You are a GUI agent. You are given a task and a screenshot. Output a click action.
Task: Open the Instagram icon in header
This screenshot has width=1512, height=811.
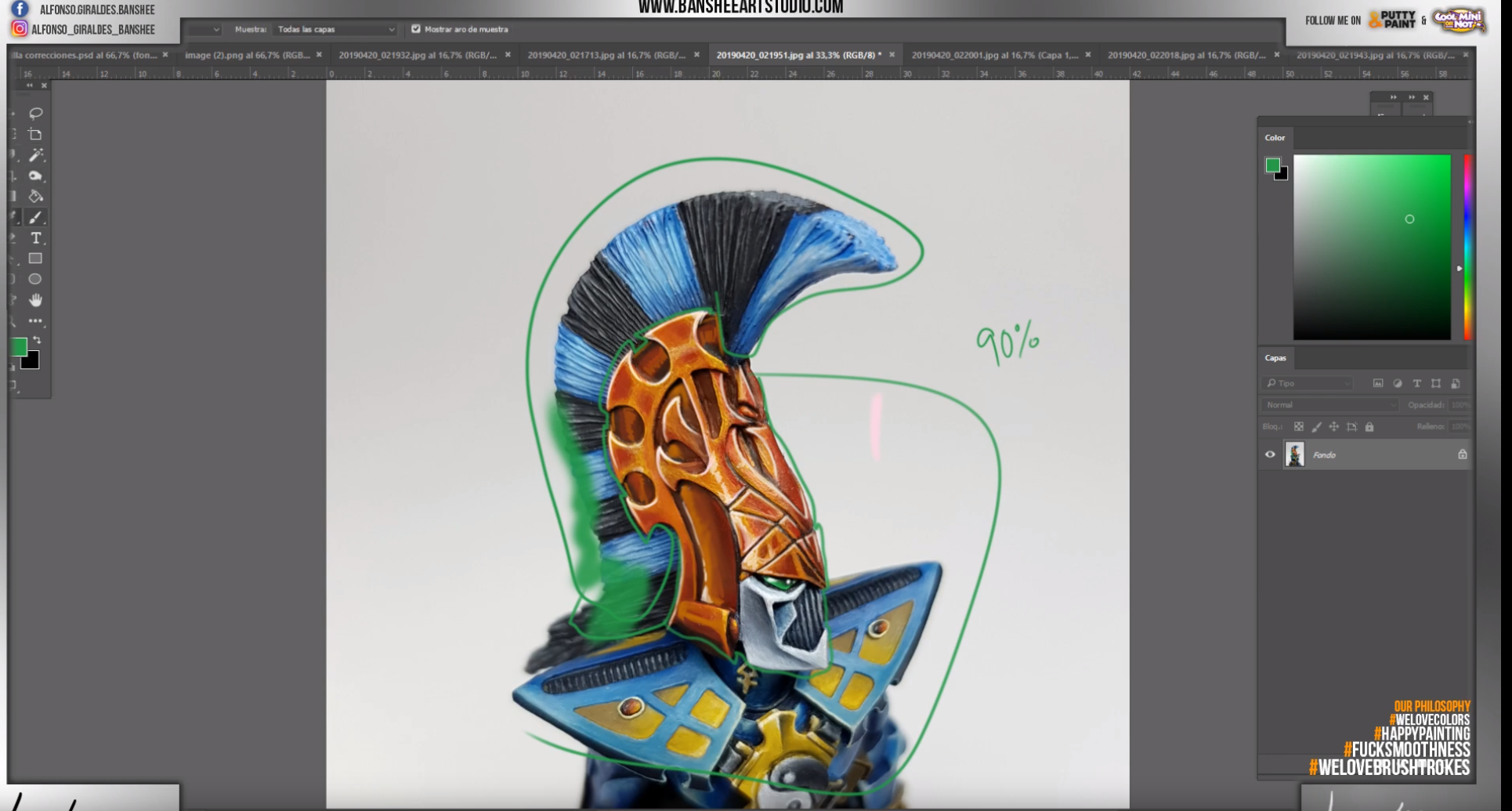pyautogui.click(x=20, y=29)
